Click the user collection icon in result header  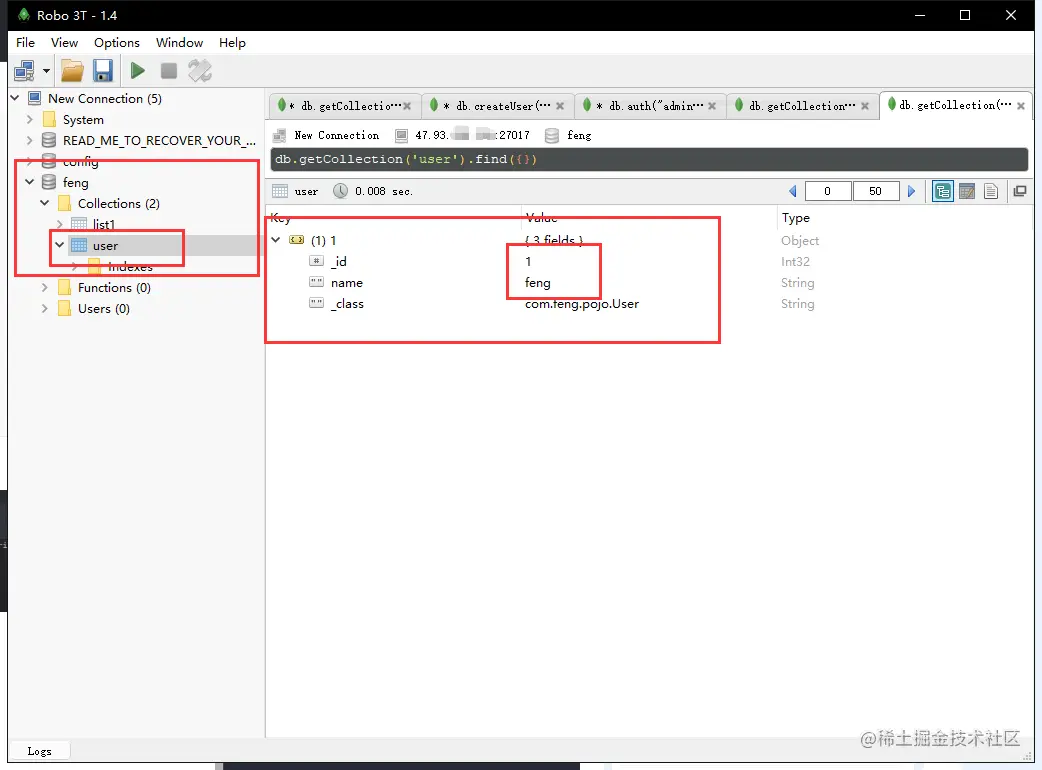(280, 191)
